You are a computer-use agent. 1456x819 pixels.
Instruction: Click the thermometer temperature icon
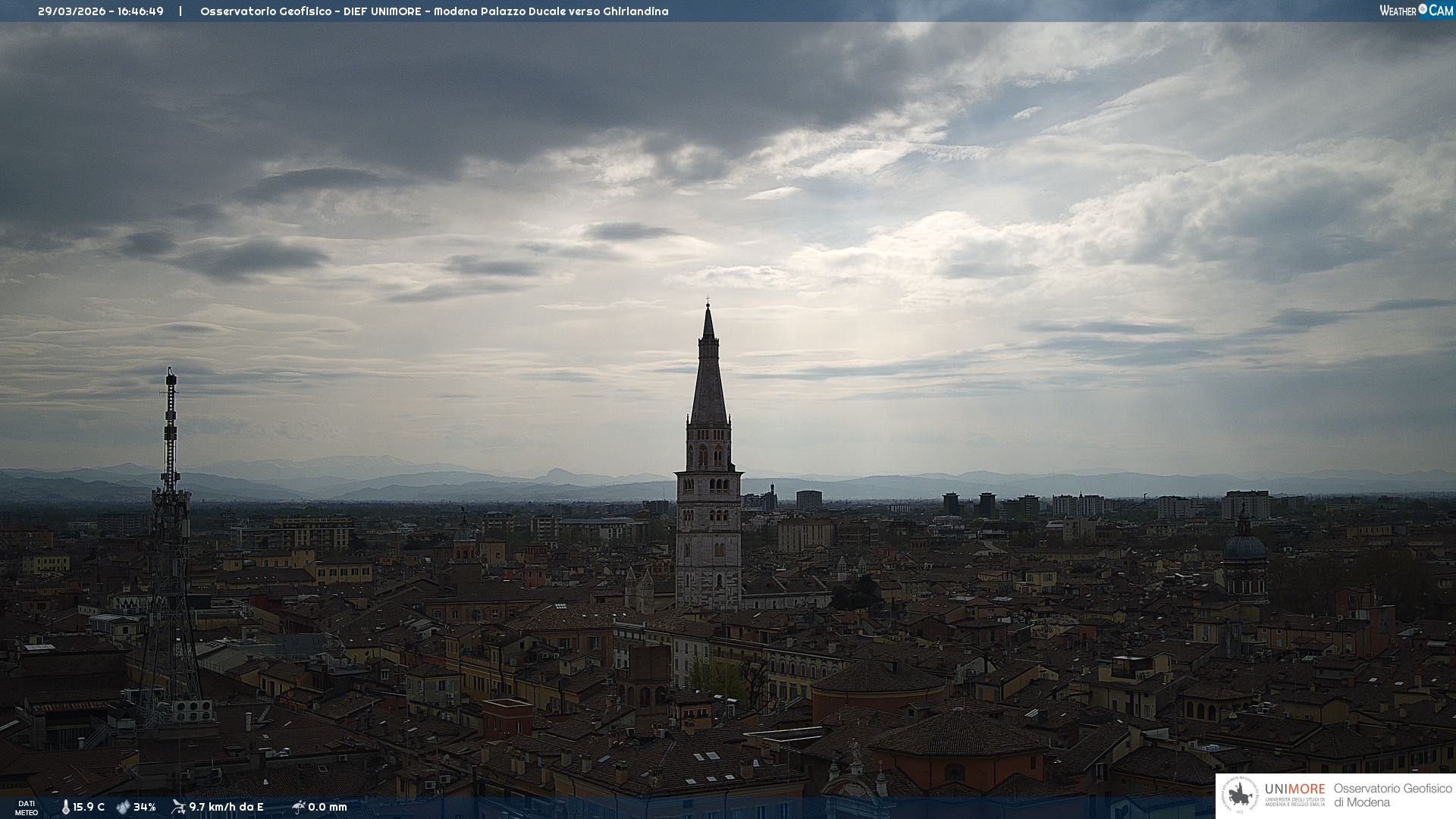tap(65, 808)
